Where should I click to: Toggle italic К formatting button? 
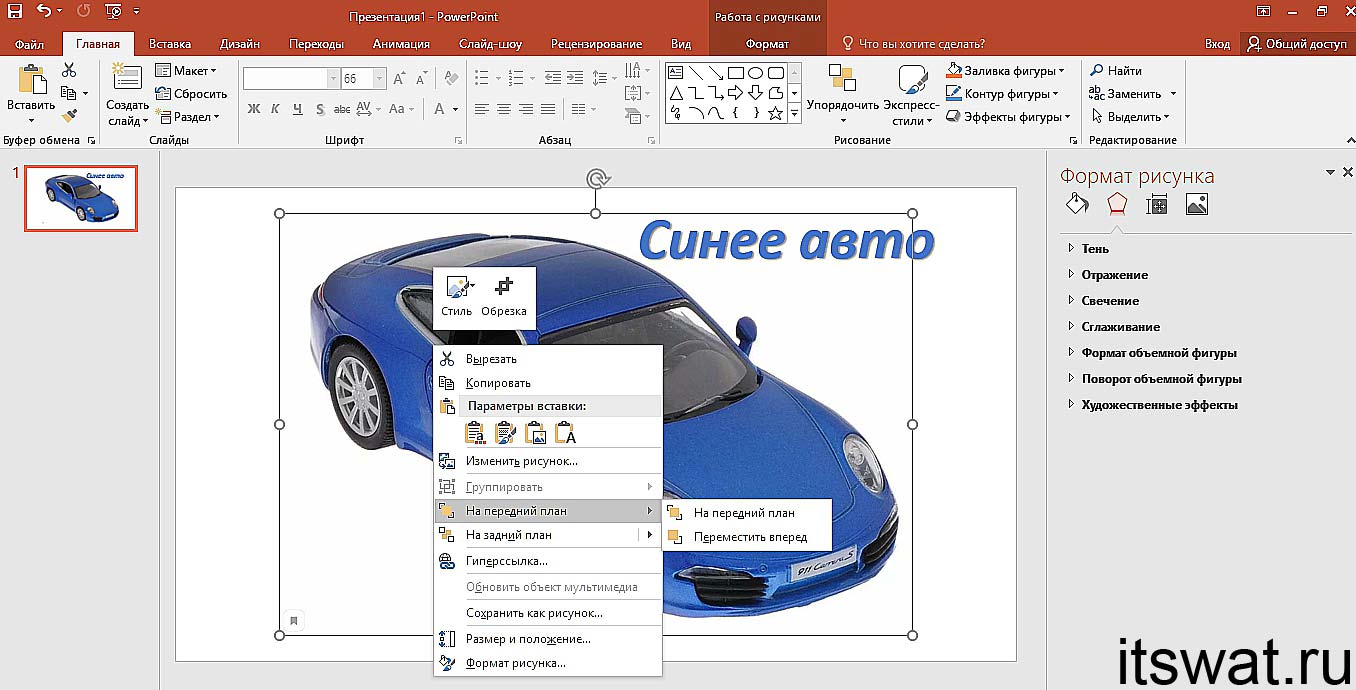click(x=276, y=109)
